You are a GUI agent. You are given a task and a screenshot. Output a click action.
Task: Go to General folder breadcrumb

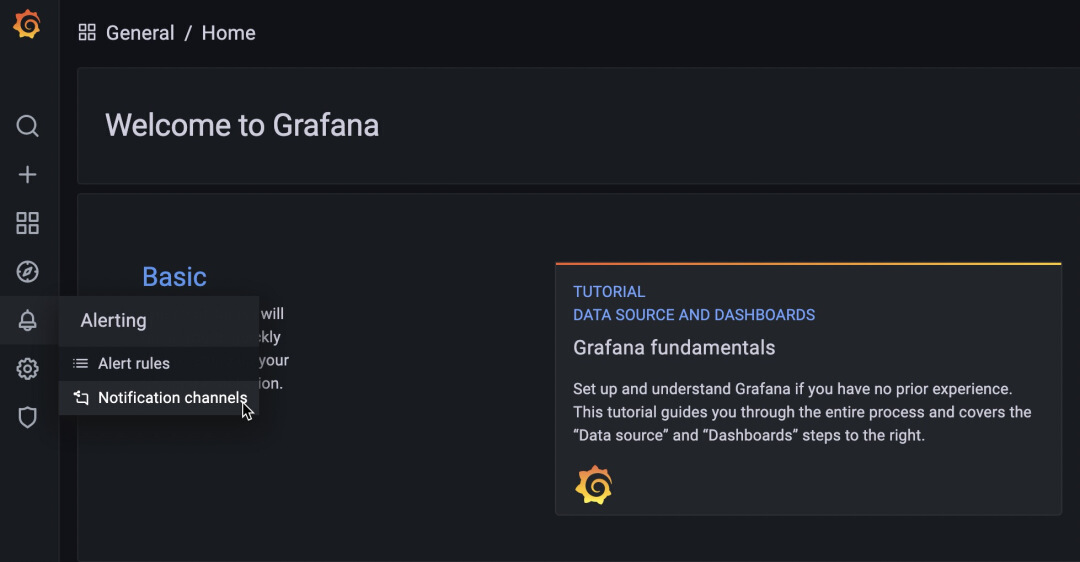click(140, 32)
